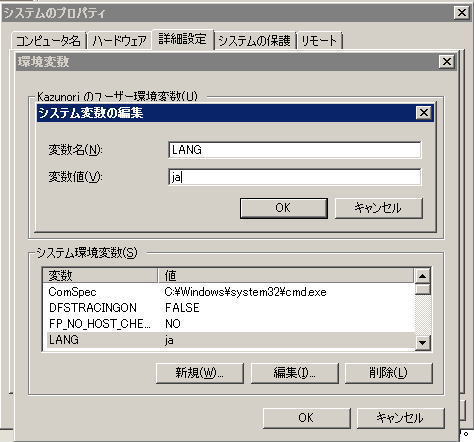Open the コンピュータ名 tab
This screenshot has width=474, height=442.
tap(49, 41)
